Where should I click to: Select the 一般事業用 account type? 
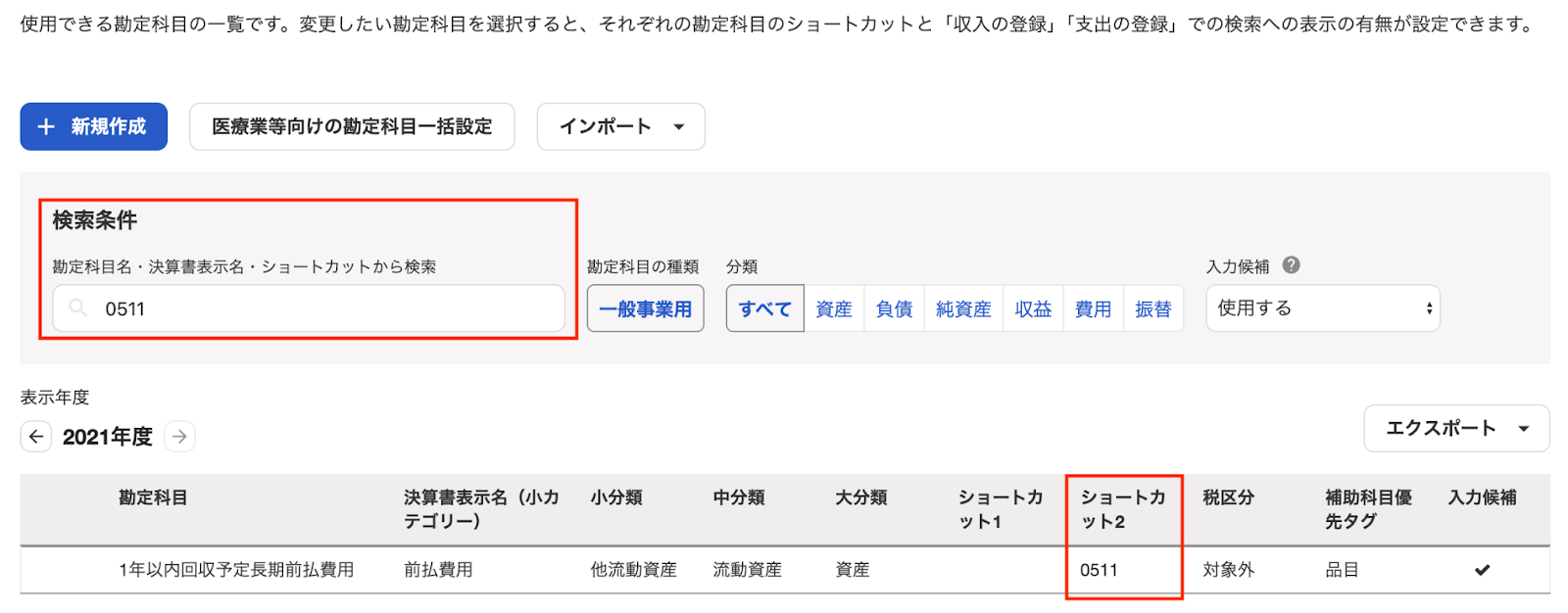[x=645, y=308]
